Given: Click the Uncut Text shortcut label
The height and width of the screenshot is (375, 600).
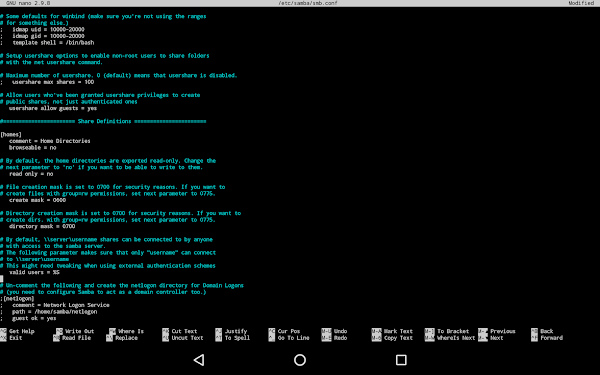Looking at the screenshot, I should (x=187, y=338).
